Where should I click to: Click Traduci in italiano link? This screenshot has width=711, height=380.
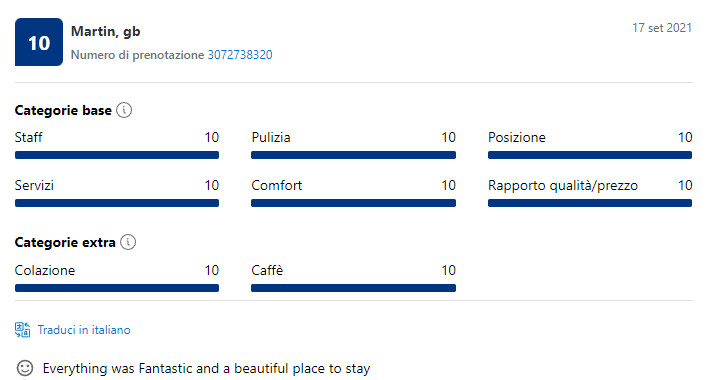[x=84, y=330]
